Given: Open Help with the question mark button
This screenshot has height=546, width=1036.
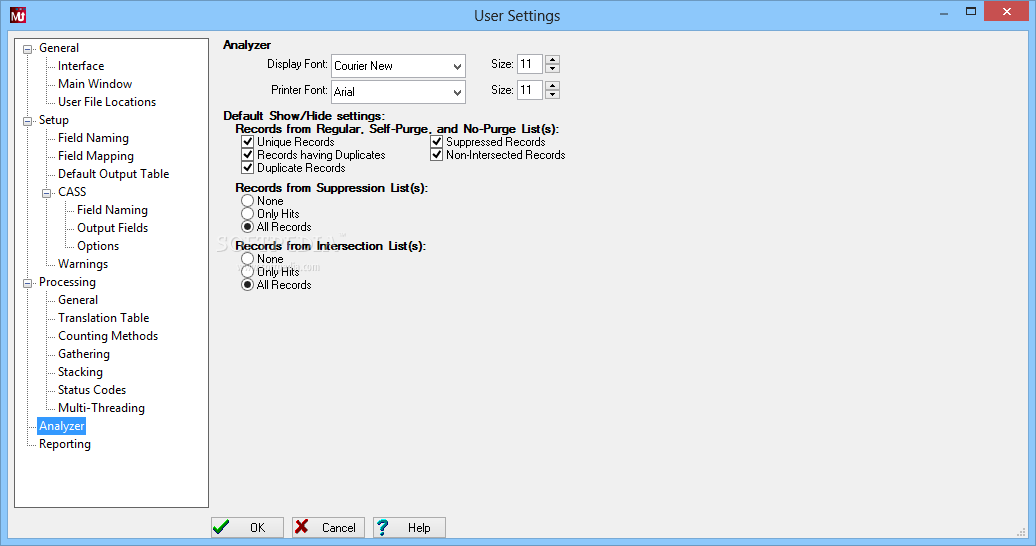Looking at the screenshot, I should coord(409,527).
